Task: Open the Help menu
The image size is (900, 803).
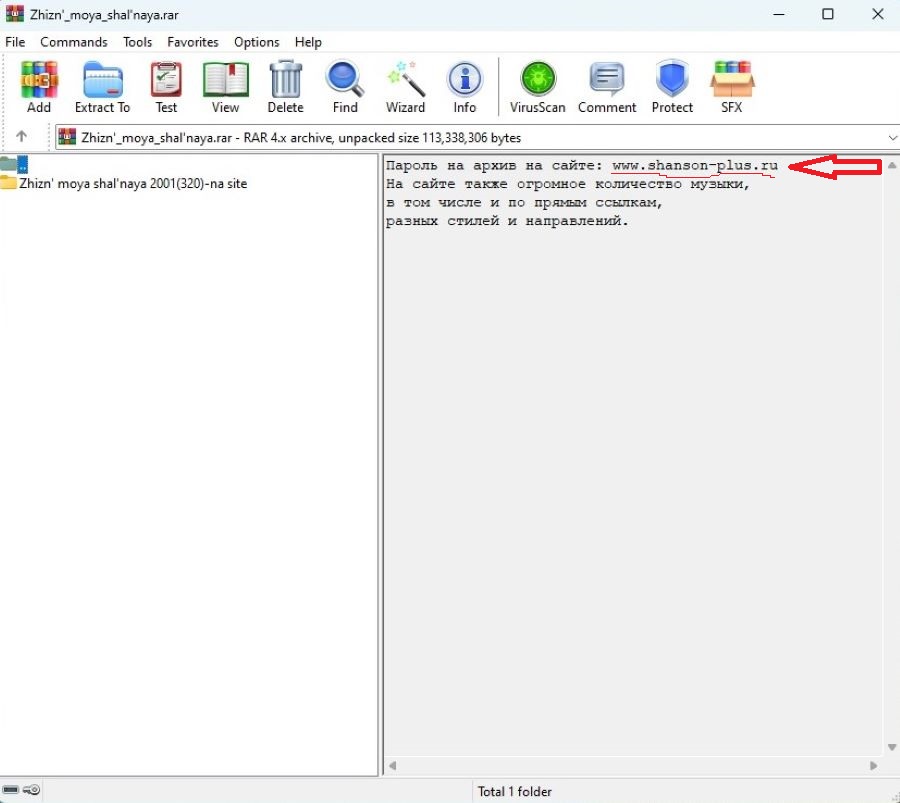Action: click(x=308, y=42)
